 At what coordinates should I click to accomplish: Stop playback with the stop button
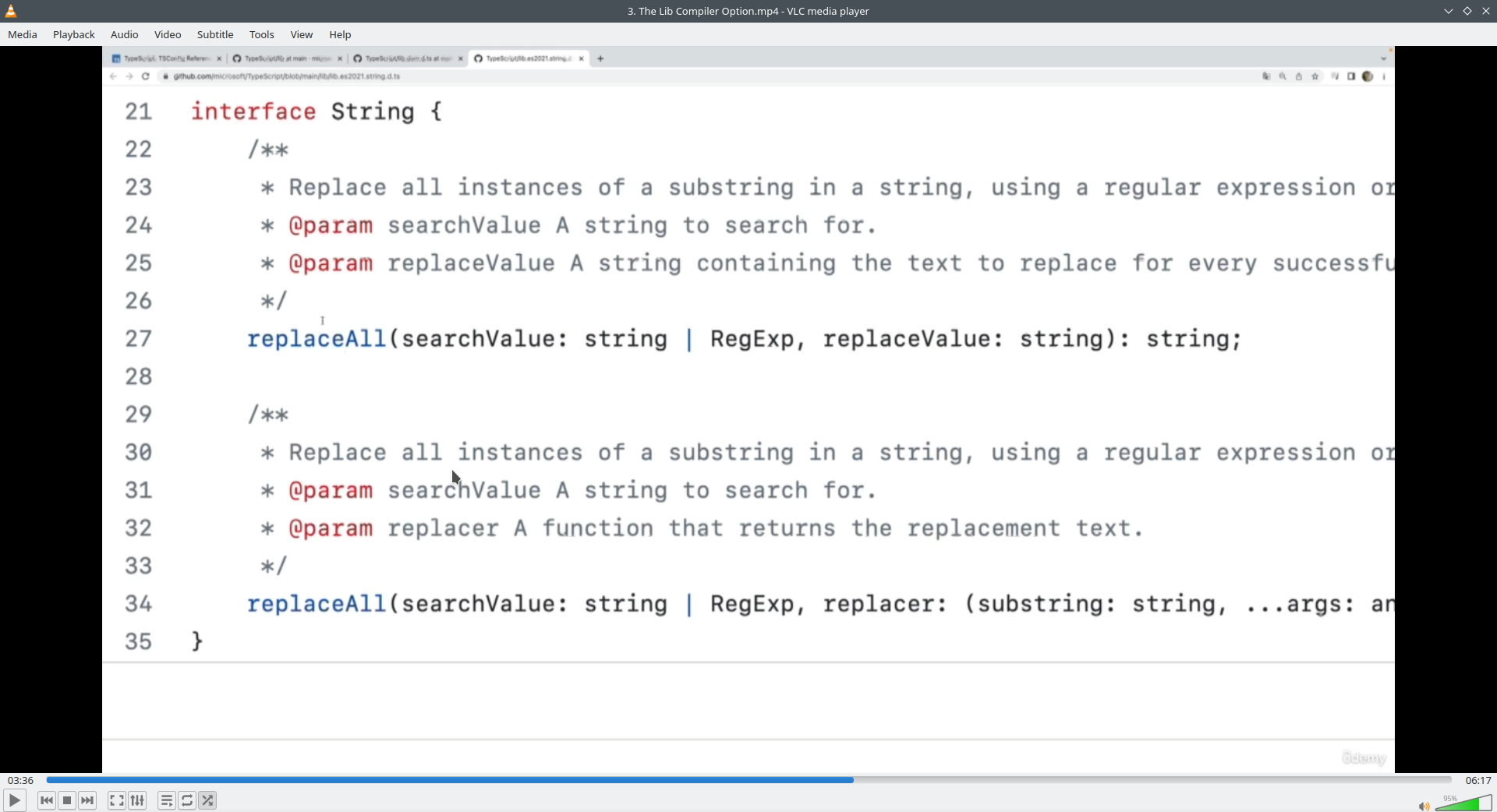67,800
